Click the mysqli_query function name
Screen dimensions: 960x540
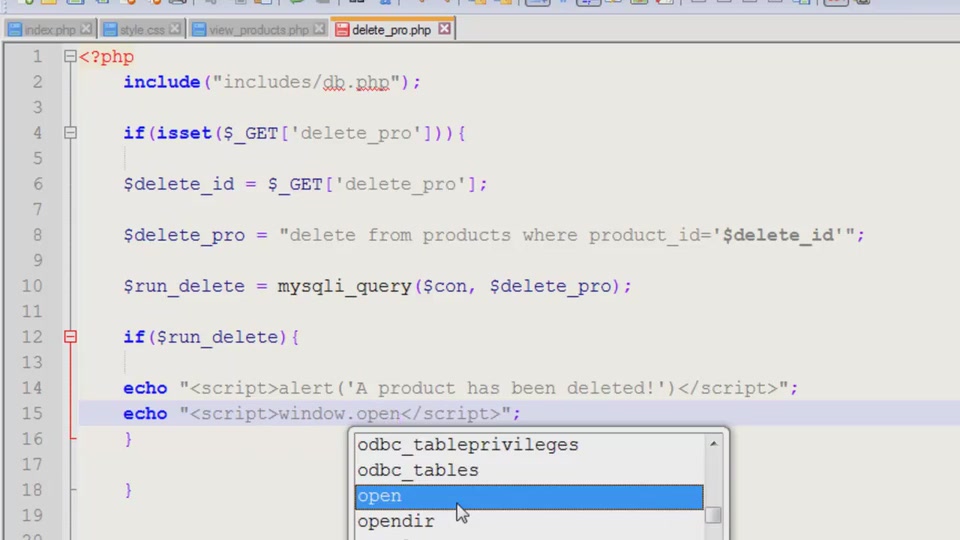coord(344,286)
